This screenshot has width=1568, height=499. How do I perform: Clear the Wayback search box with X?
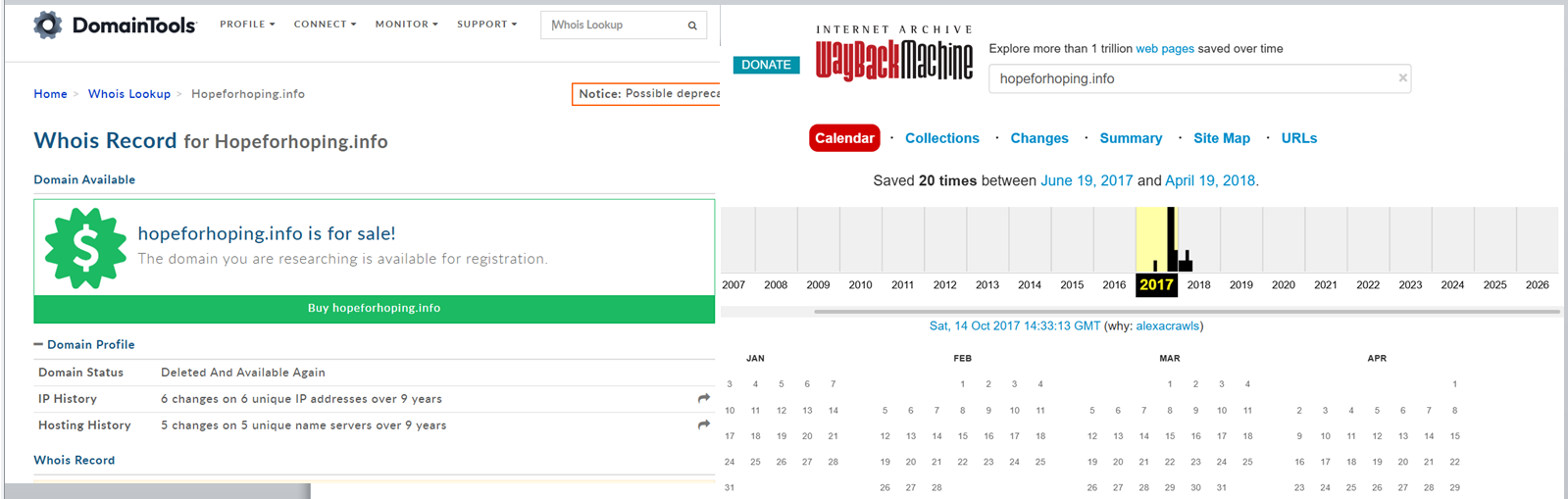click(x=1402, y=77)
